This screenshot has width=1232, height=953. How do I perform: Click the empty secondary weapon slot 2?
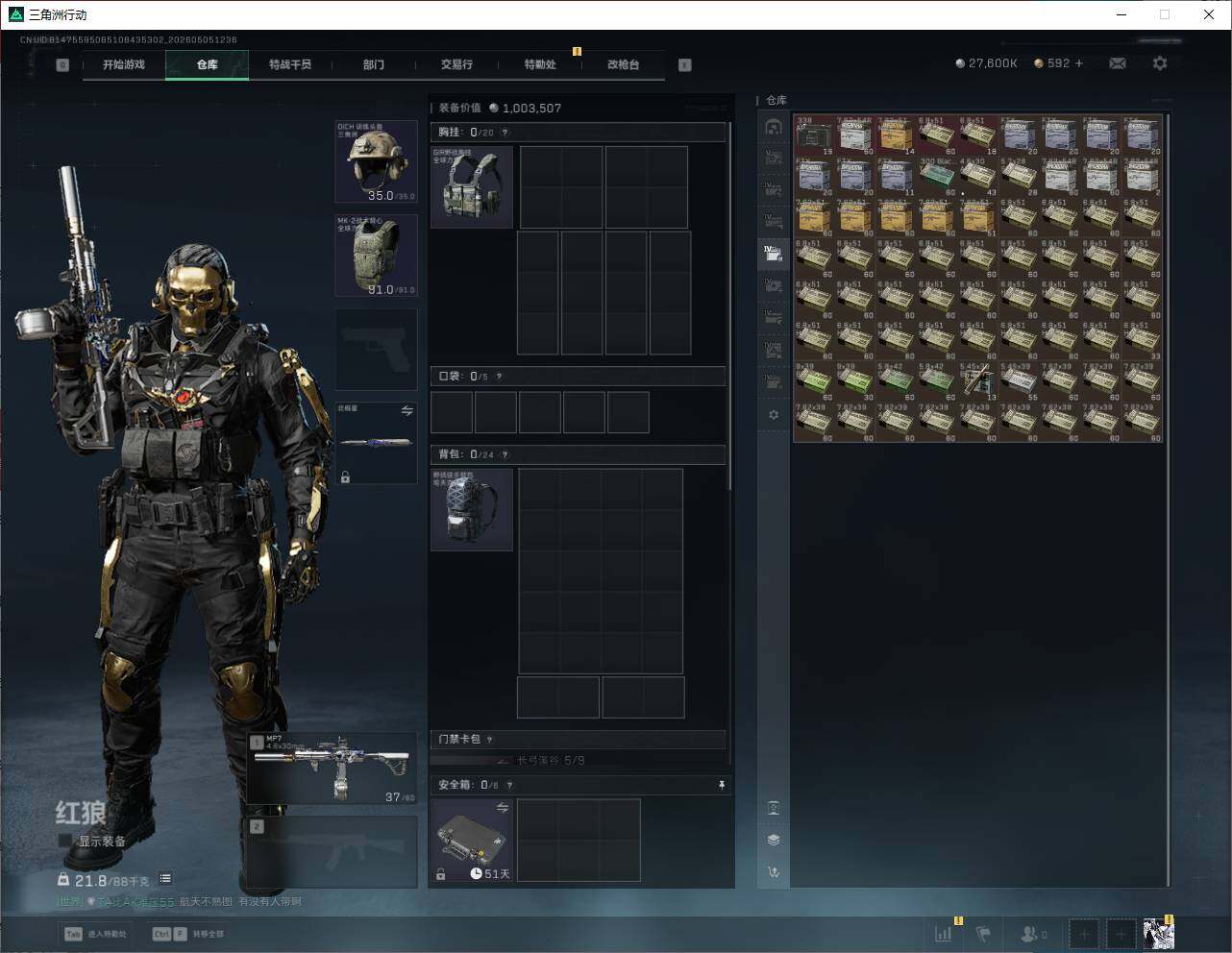tap(333, 852)
